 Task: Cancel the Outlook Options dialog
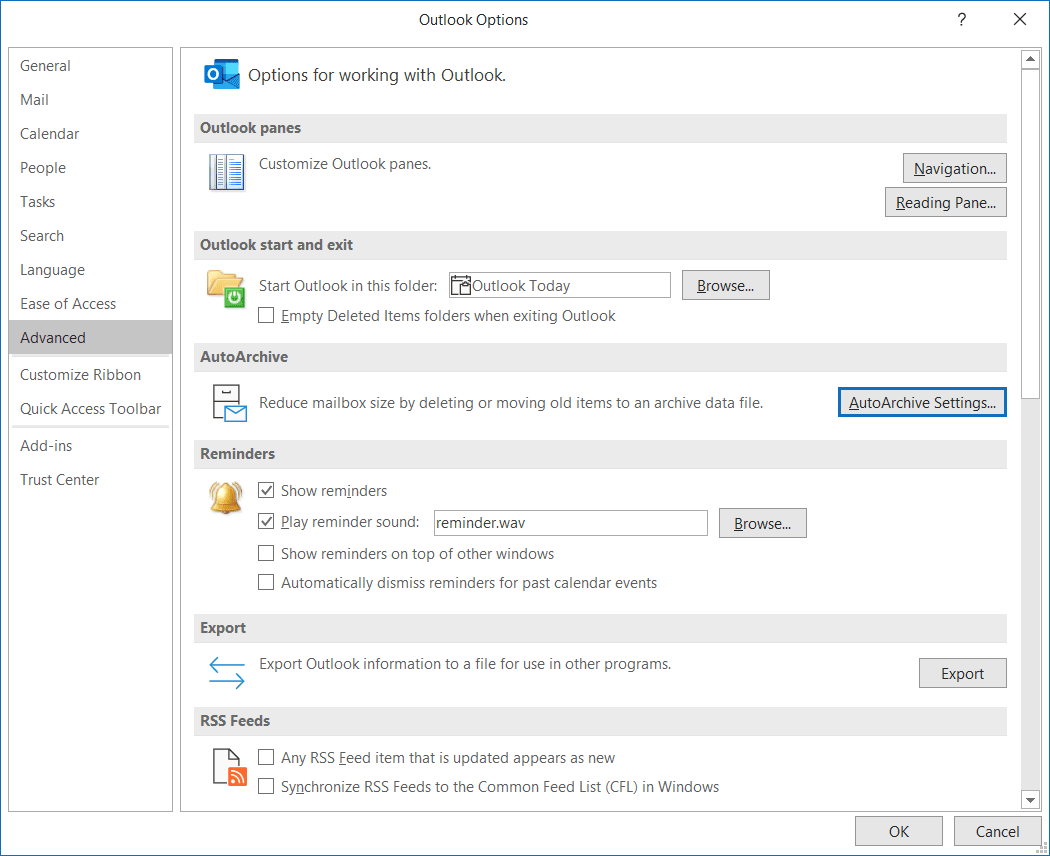(x=997, y=831)
